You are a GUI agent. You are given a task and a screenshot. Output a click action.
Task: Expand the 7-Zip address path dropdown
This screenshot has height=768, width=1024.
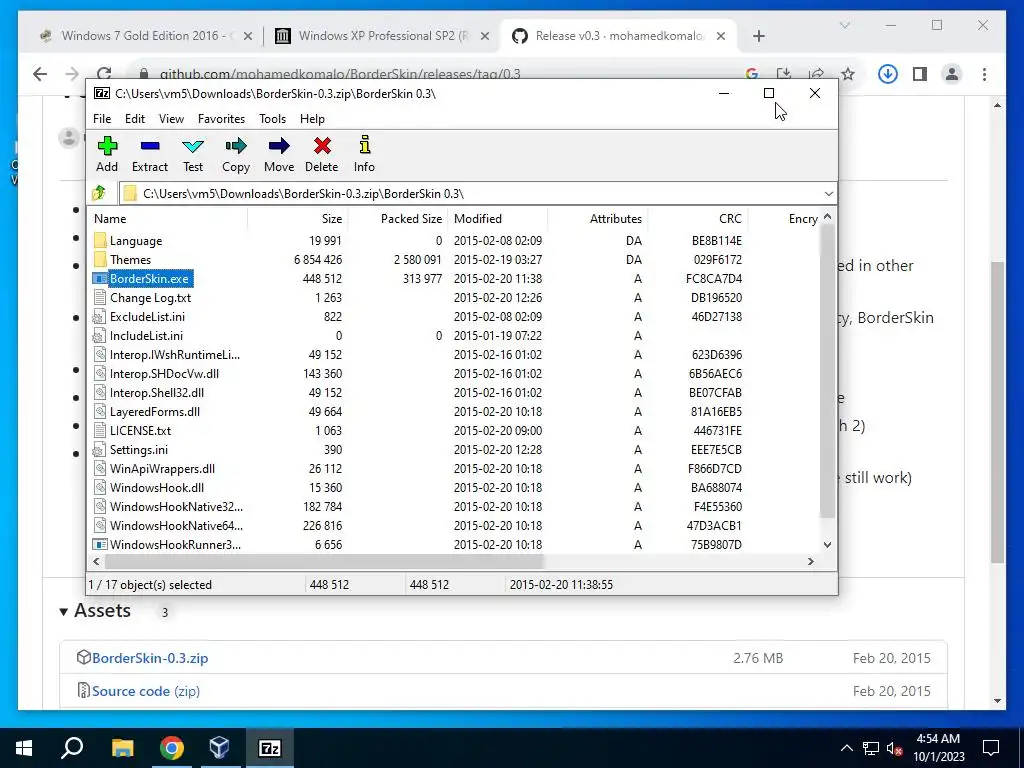[x=828, y=194]
